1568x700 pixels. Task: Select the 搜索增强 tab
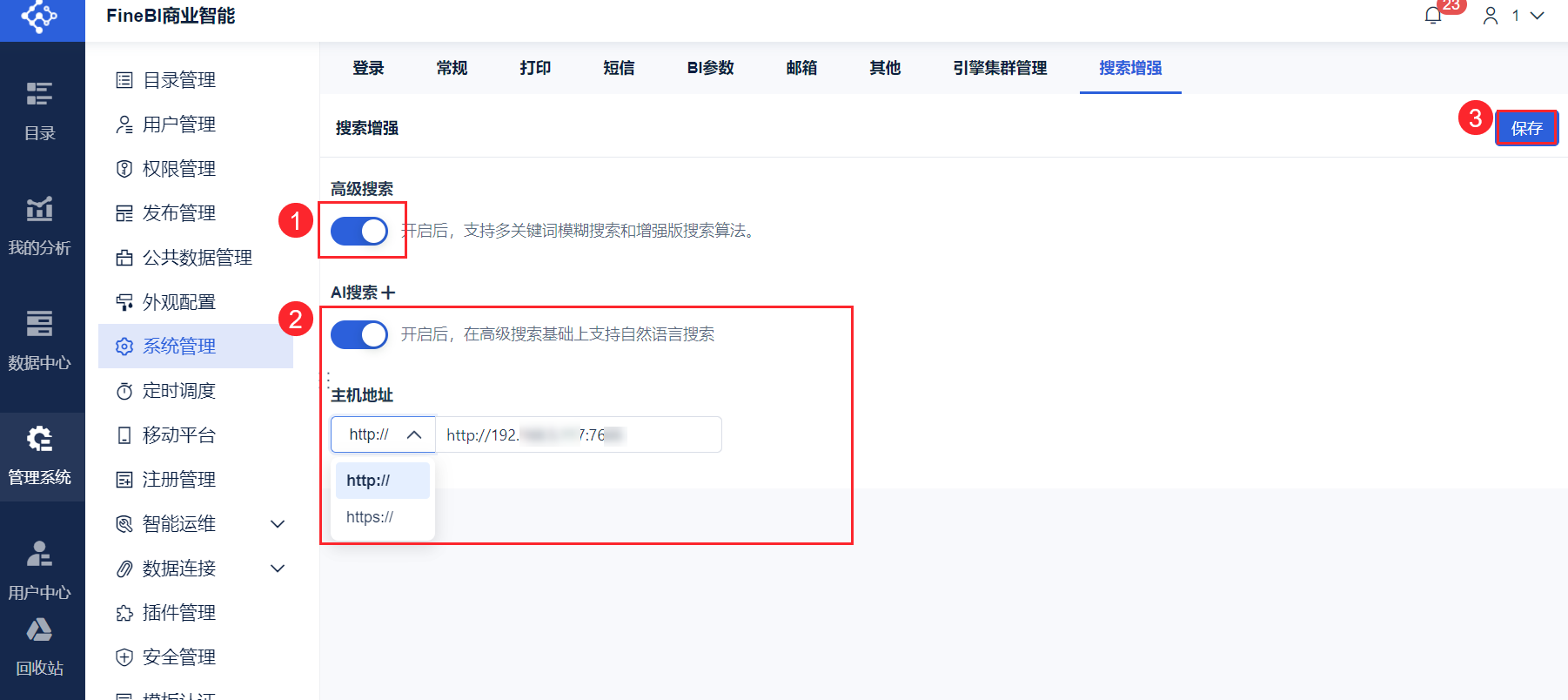pyautogui.click(x=1130, y=68)
